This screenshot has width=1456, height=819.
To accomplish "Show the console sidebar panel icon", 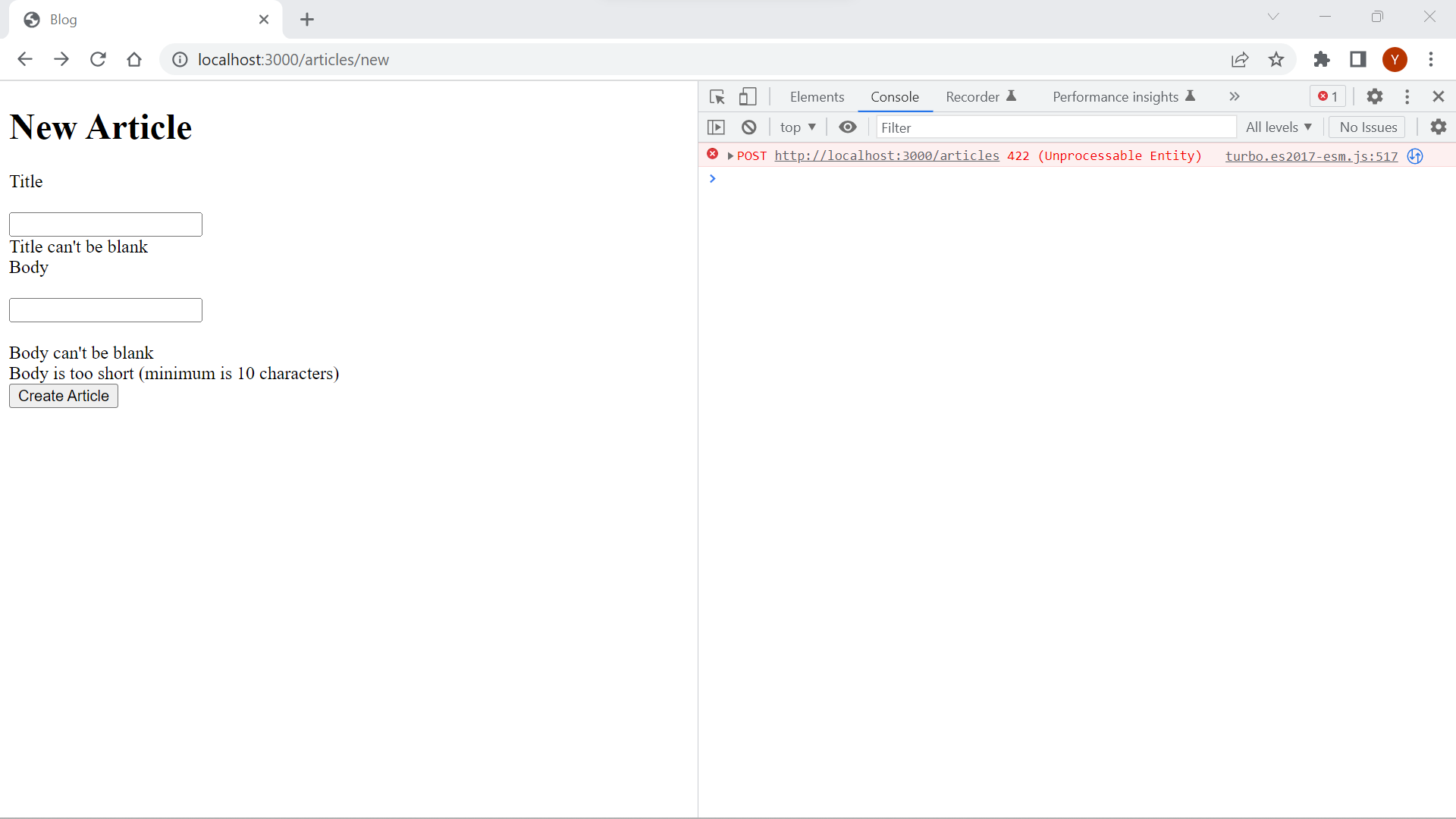I will pyautogui.click(x=716, y=127).
